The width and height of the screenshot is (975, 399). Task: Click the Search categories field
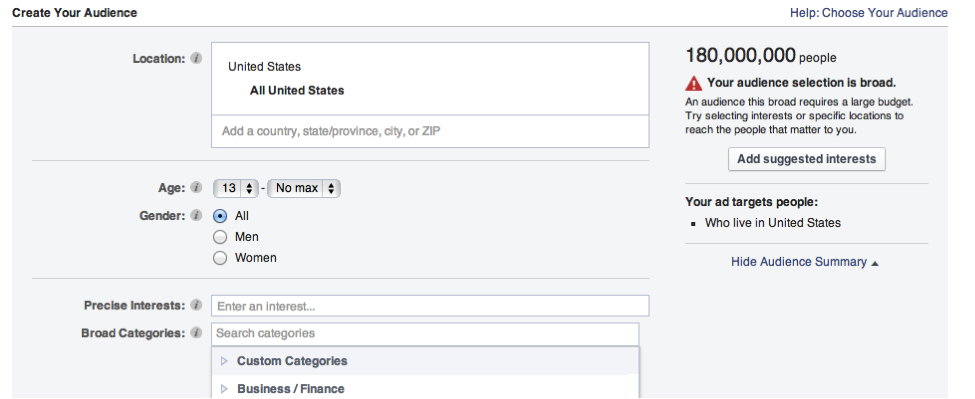coord(425,334)
